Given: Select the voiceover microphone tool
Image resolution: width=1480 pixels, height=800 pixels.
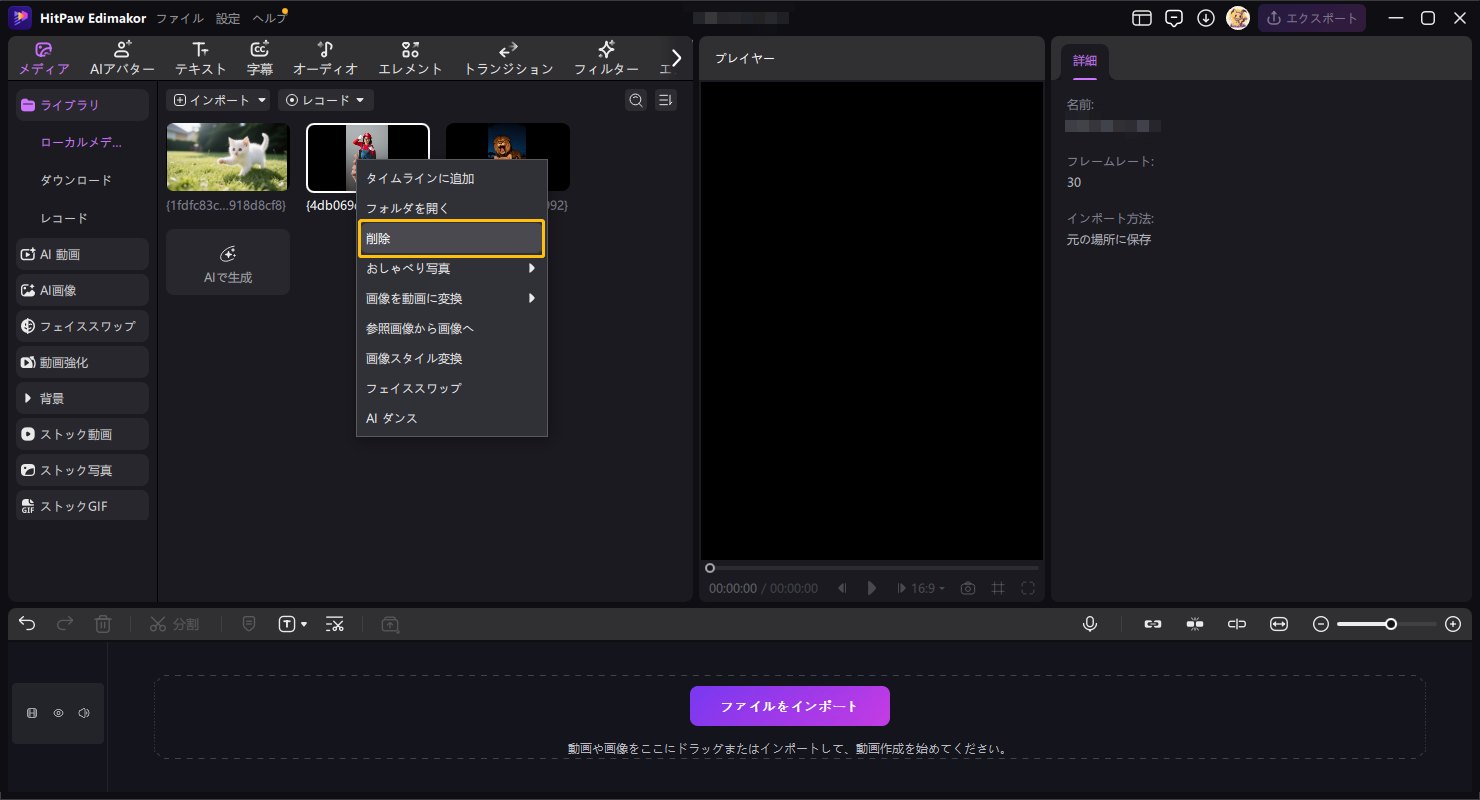Looking at the screenshot, I should tap(1089, 624).
